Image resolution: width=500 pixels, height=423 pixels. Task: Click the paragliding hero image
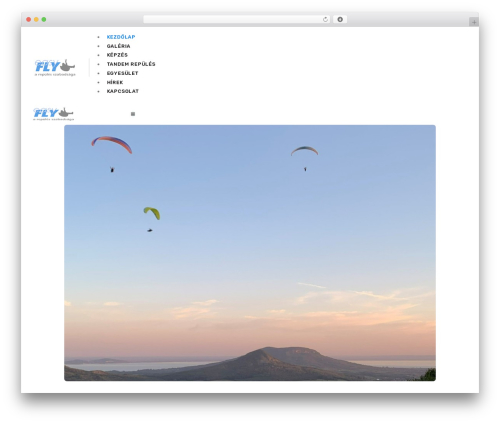(x=250, y=253)
